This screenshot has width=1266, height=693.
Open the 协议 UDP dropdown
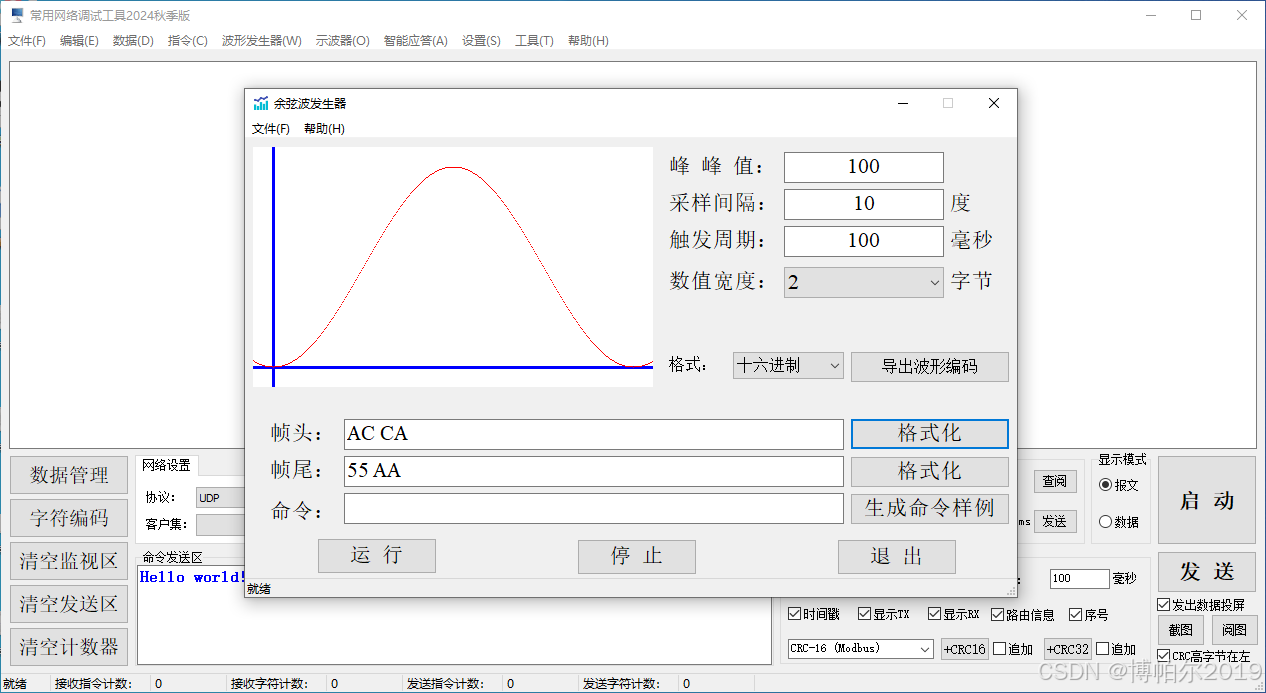[220, 497]
